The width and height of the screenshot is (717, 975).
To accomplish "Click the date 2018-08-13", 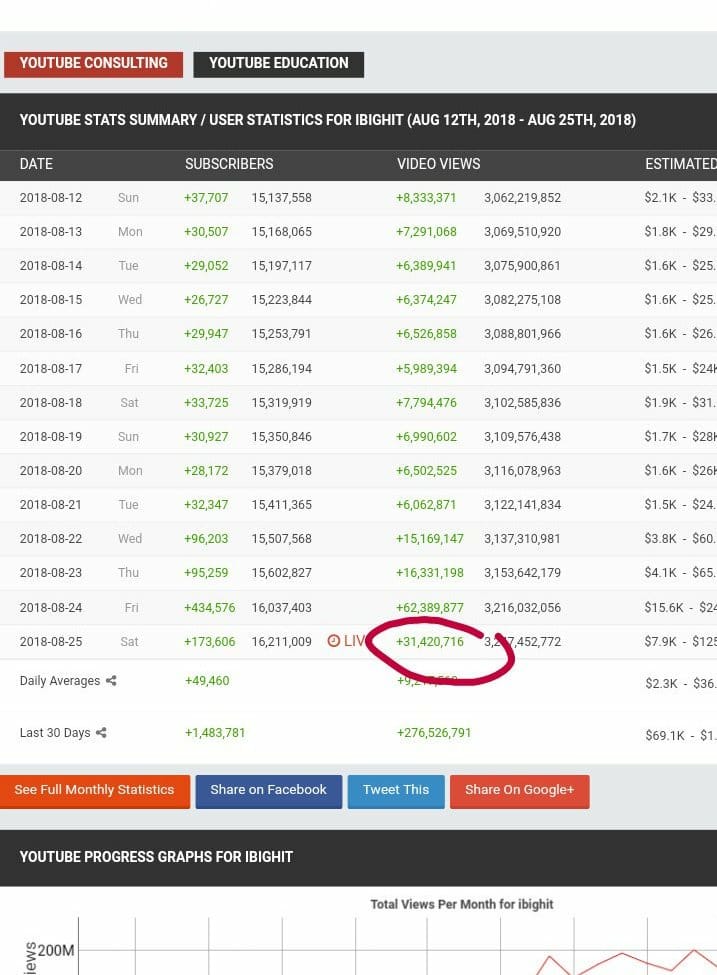I will pyautogui.click(x=51, y=232).
